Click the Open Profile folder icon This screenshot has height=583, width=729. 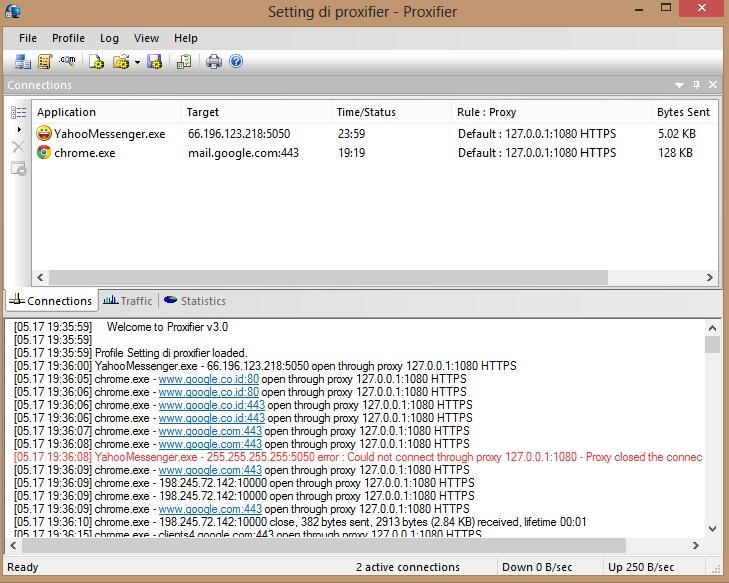121,62
